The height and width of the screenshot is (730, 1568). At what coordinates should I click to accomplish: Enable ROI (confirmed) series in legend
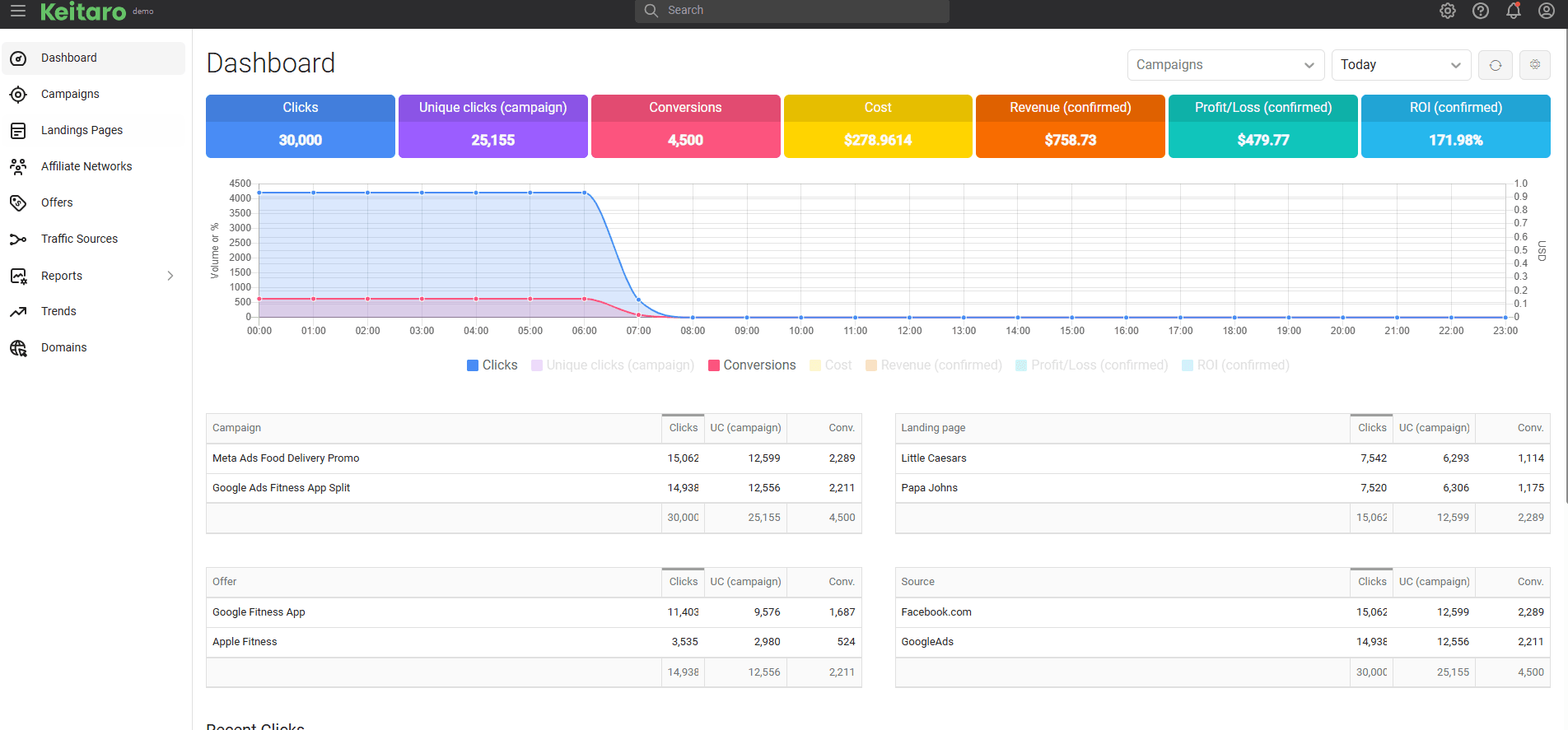[x=1235, y=365]
